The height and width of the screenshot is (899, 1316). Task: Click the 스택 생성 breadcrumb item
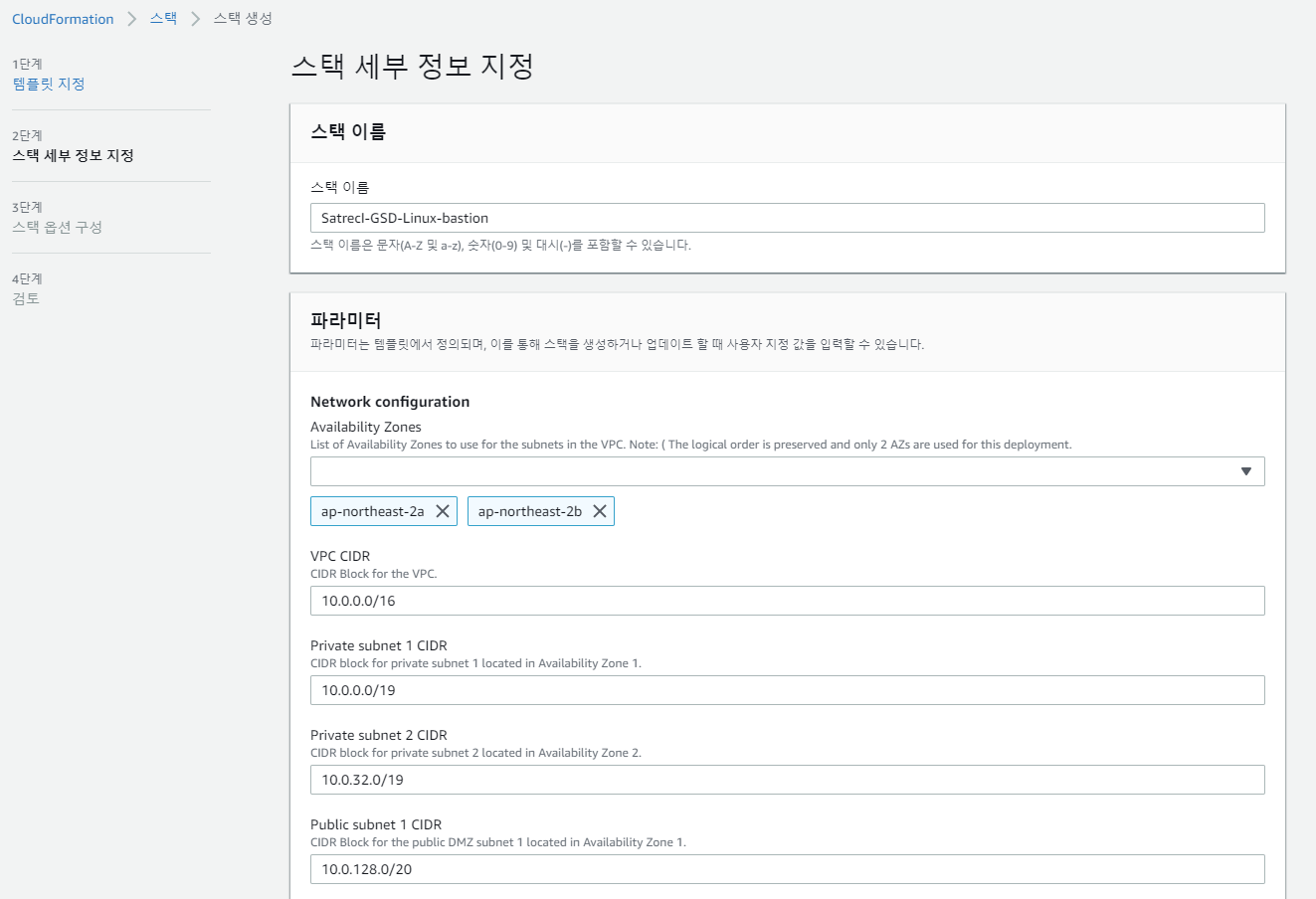243,19
